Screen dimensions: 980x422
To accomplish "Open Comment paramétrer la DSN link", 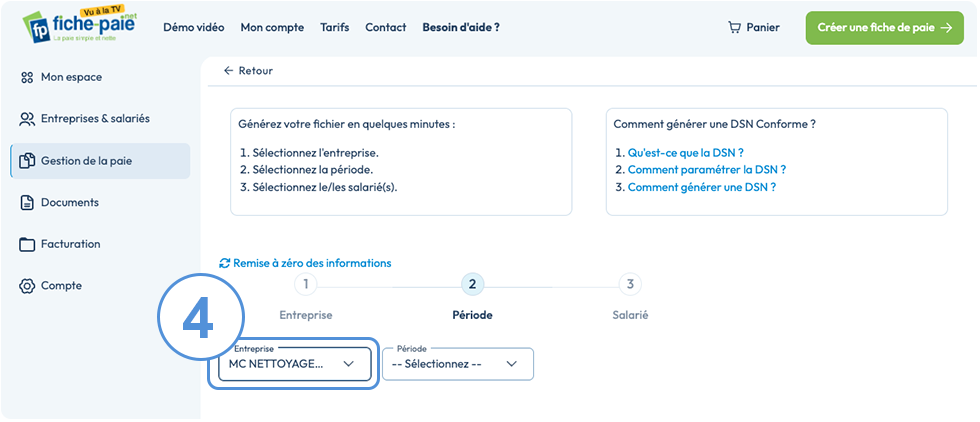I will pos(707,169).
